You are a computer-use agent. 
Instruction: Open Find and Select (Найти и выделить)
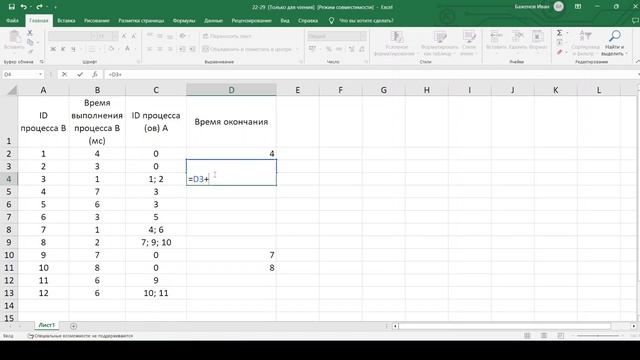pos(613,43)
